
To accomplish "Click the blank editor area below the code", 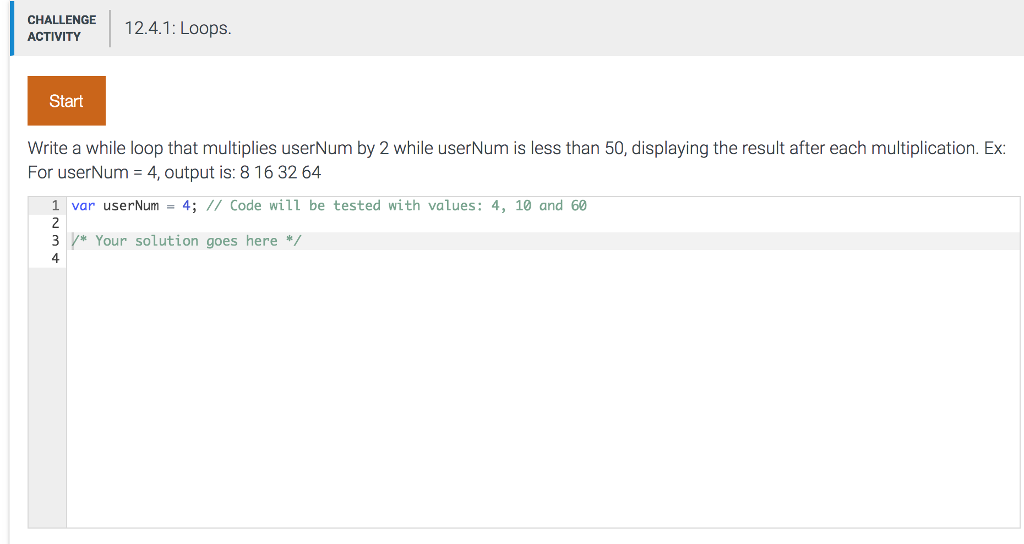I will [x=540, y=400].
